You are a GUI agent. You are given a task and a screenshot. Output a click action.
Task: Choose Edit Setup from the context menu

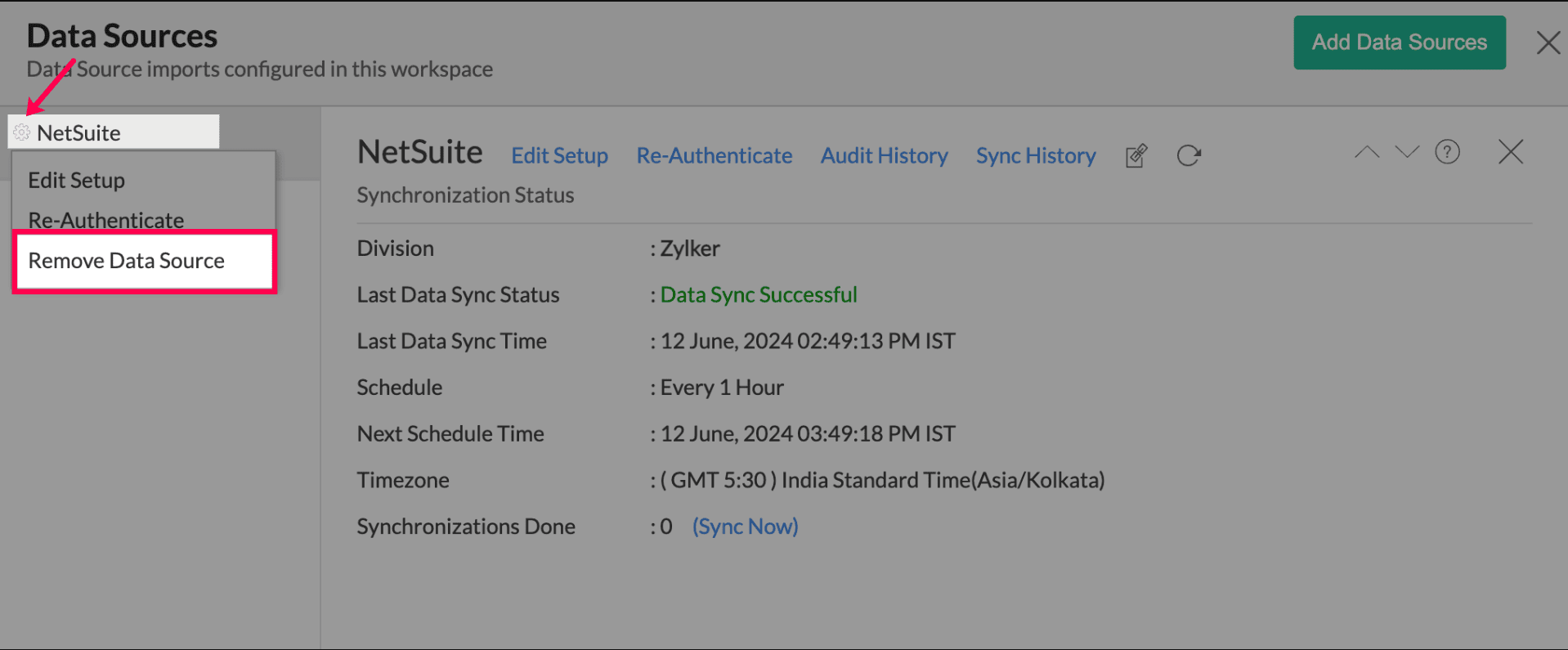(77, 180)
